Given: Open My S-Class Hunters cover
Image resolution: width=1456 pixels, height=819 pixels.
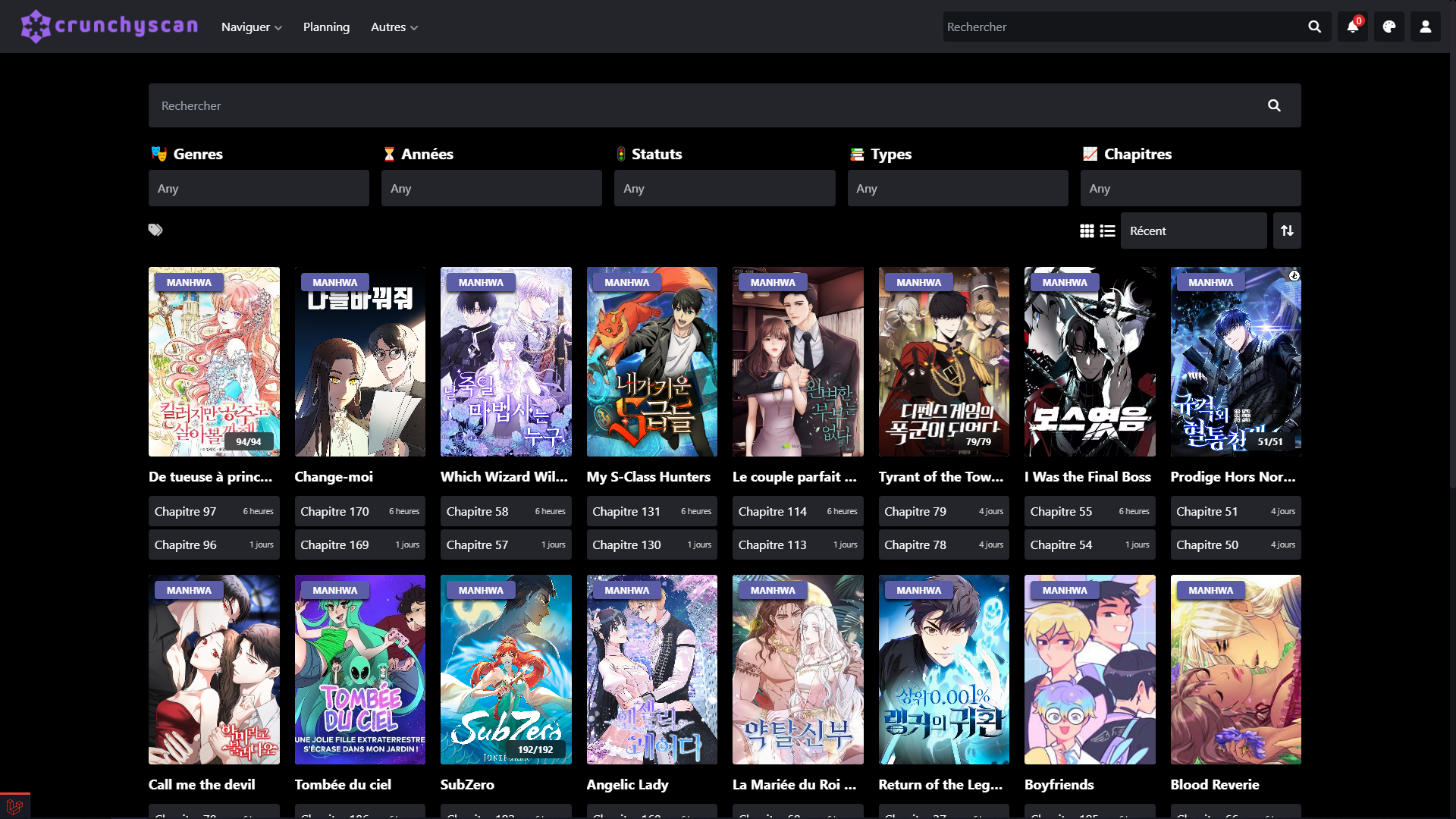Looking at the screenshot, I should tap(652, 362).
